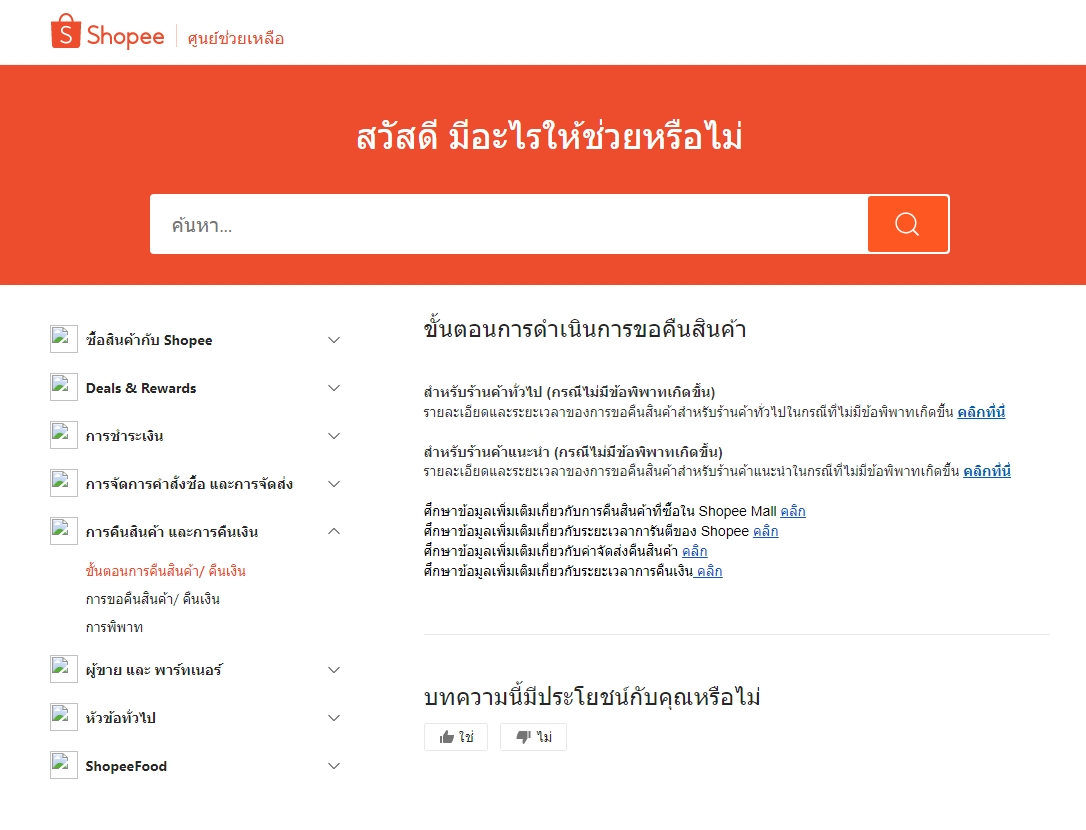Select sub-item ขั้นตอนการคืนสินค้า/ คืนเงิน
The image size is (1086, 830).
click(x=166, y=571)
